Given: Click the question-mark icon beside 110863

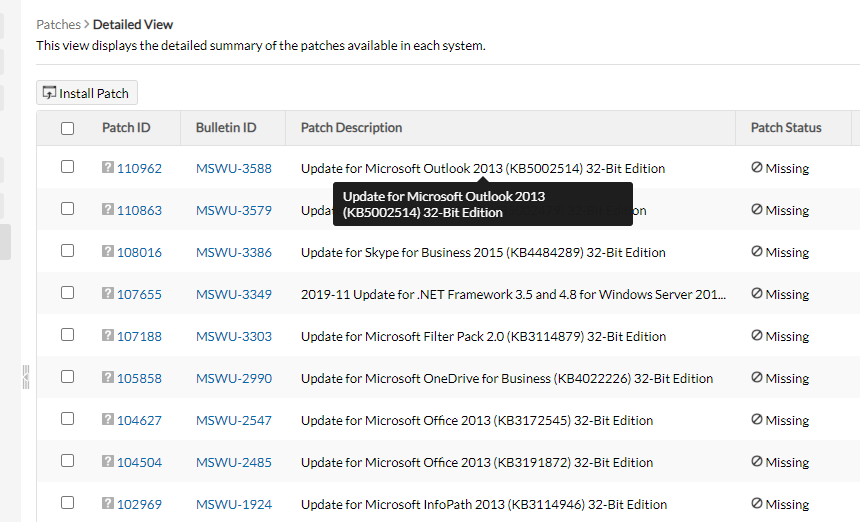Looking at the screenshot, I should tap(108, 209).
